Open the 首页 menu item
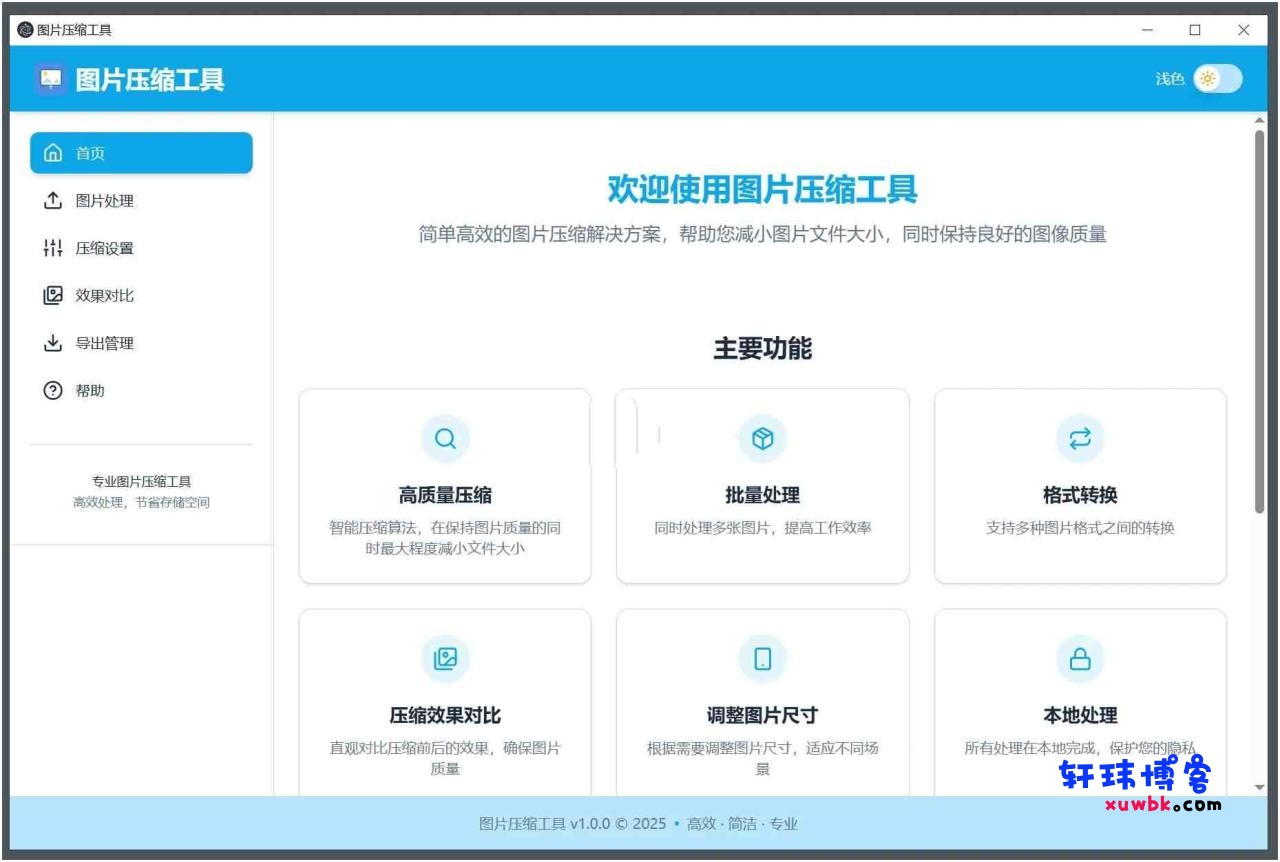 (141, 153)
